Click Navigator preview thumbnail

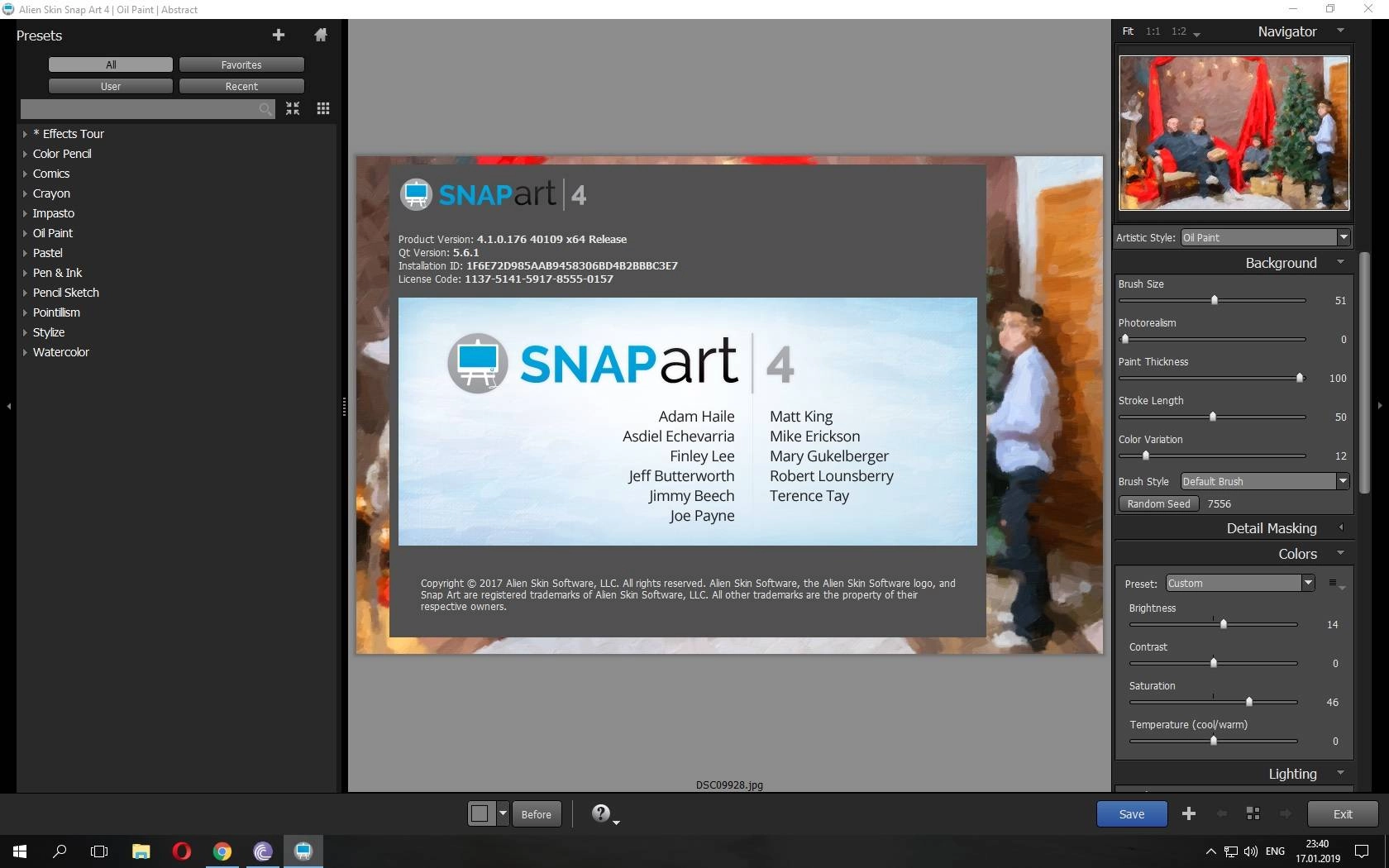coord(1234,133)
